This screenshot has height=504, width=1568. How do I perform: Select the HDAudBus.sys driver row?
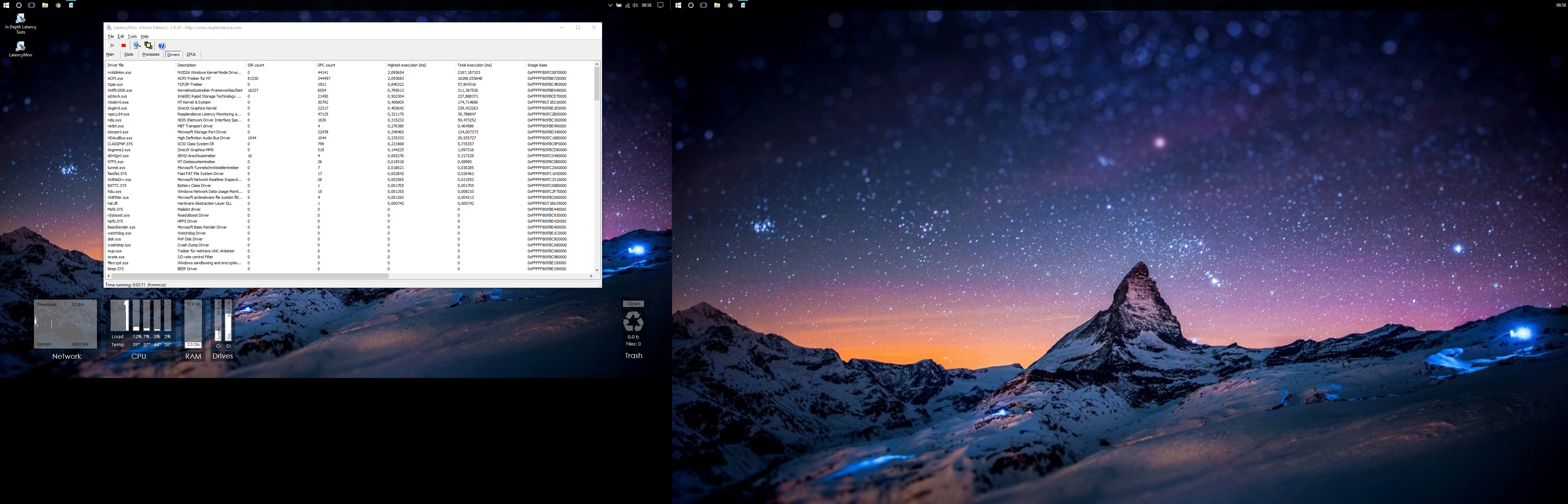click(x=349, y=138)
